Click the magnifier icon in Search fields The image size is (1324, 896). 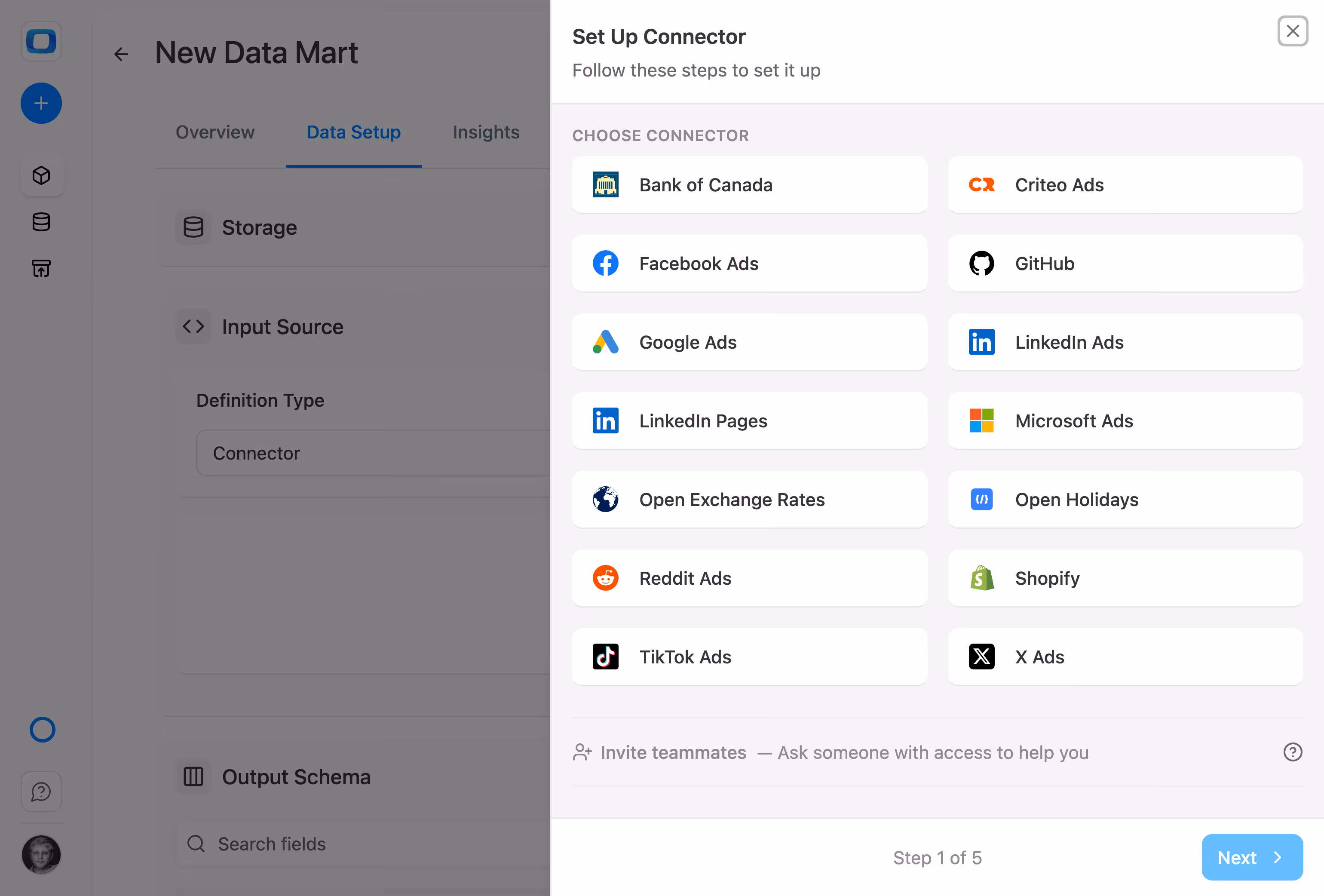click(x=196, y=844)
